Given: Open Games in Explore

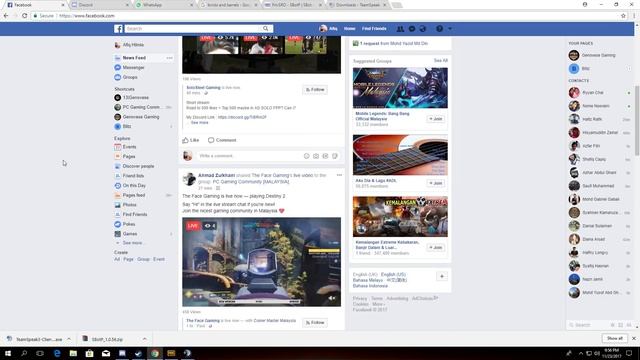Looking at the screenshot, I should 130,234.
